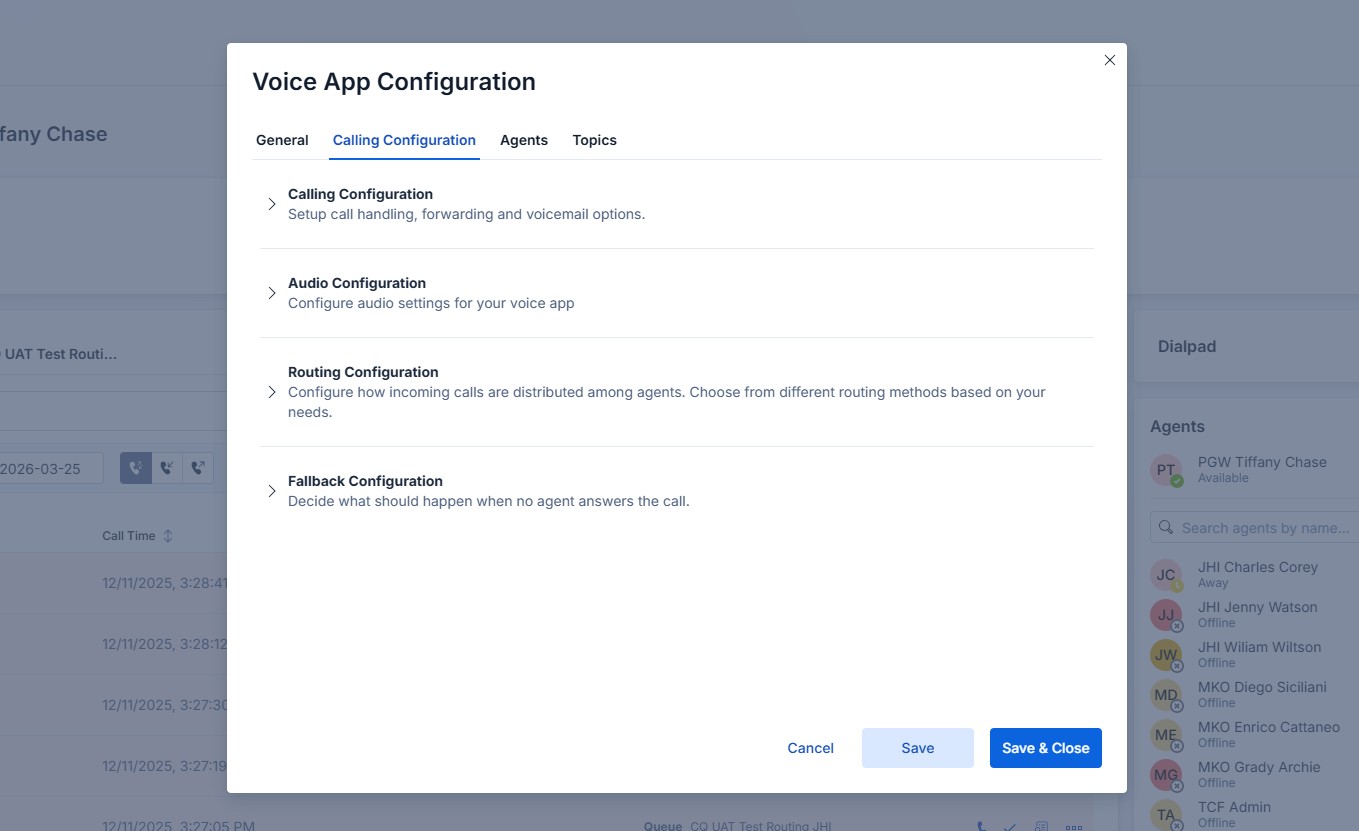1359x831 pixels.
Task: Select MKO Enrico Cattaneo avatar
Action: tap(1166, 735)
